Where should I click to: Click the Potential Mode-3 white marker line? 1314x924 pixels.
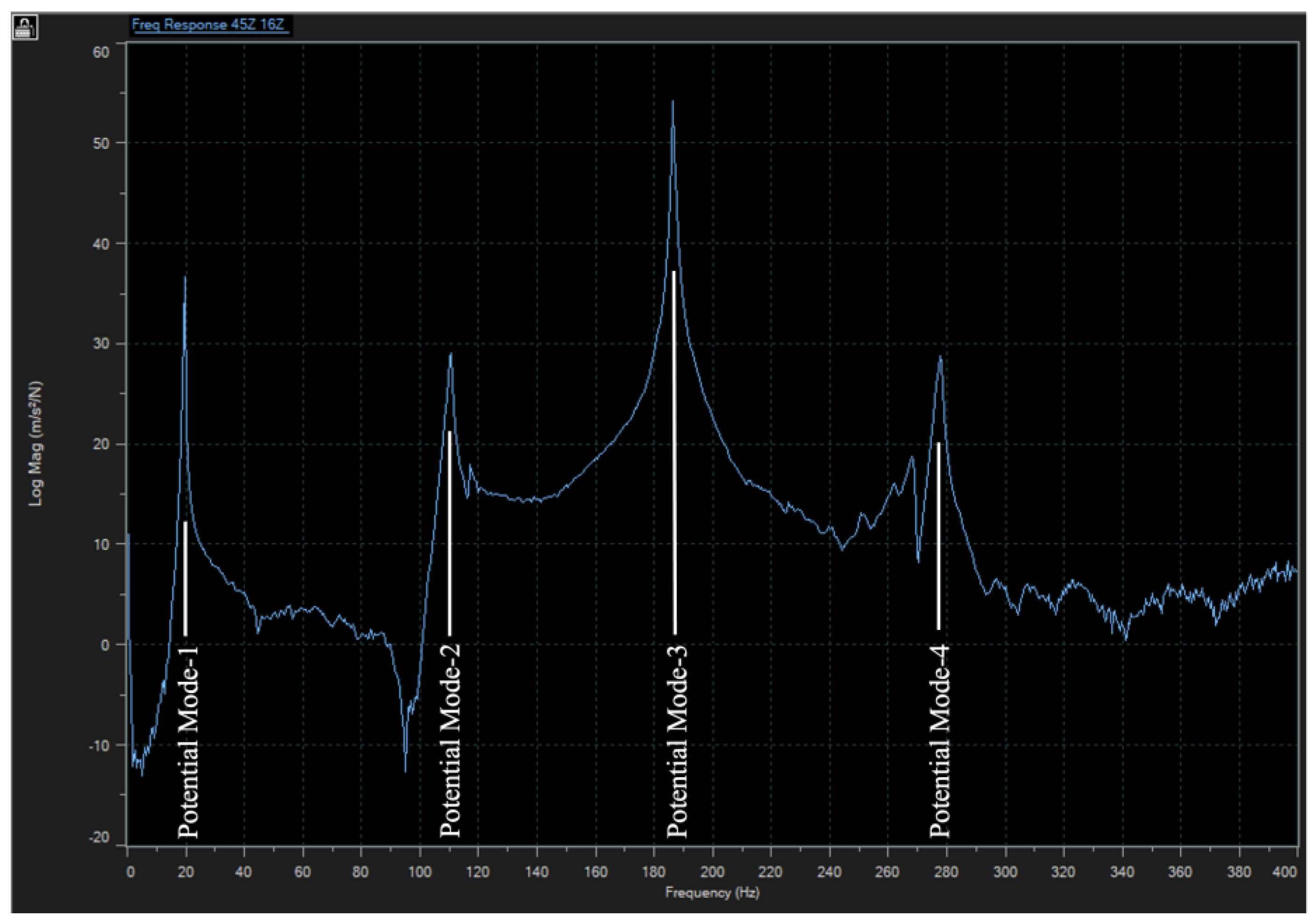click(674, 452)
